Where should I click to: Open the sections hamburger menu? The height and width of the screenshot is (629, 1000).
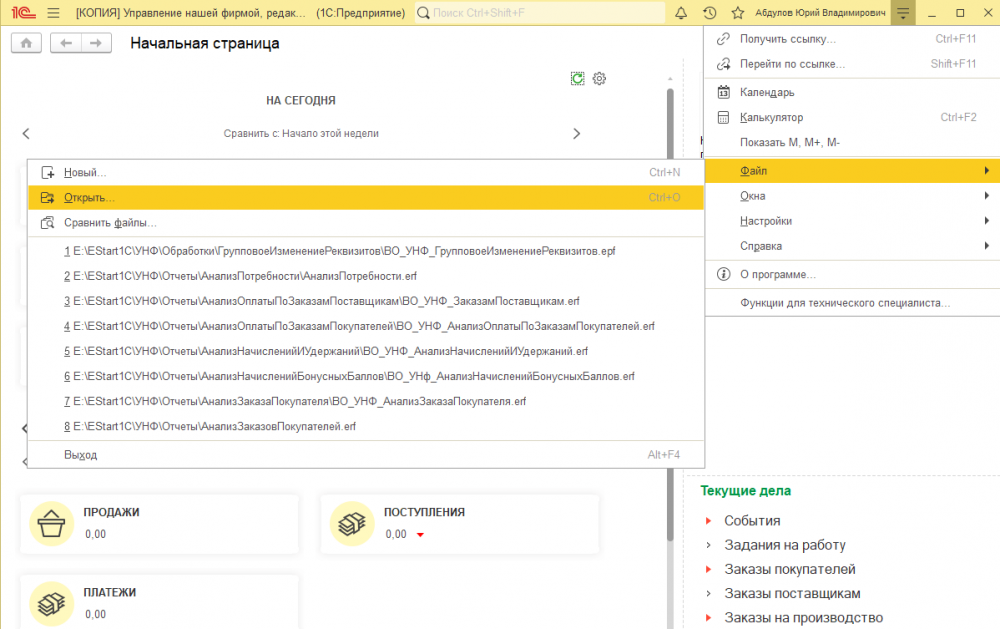pos(54,13)
